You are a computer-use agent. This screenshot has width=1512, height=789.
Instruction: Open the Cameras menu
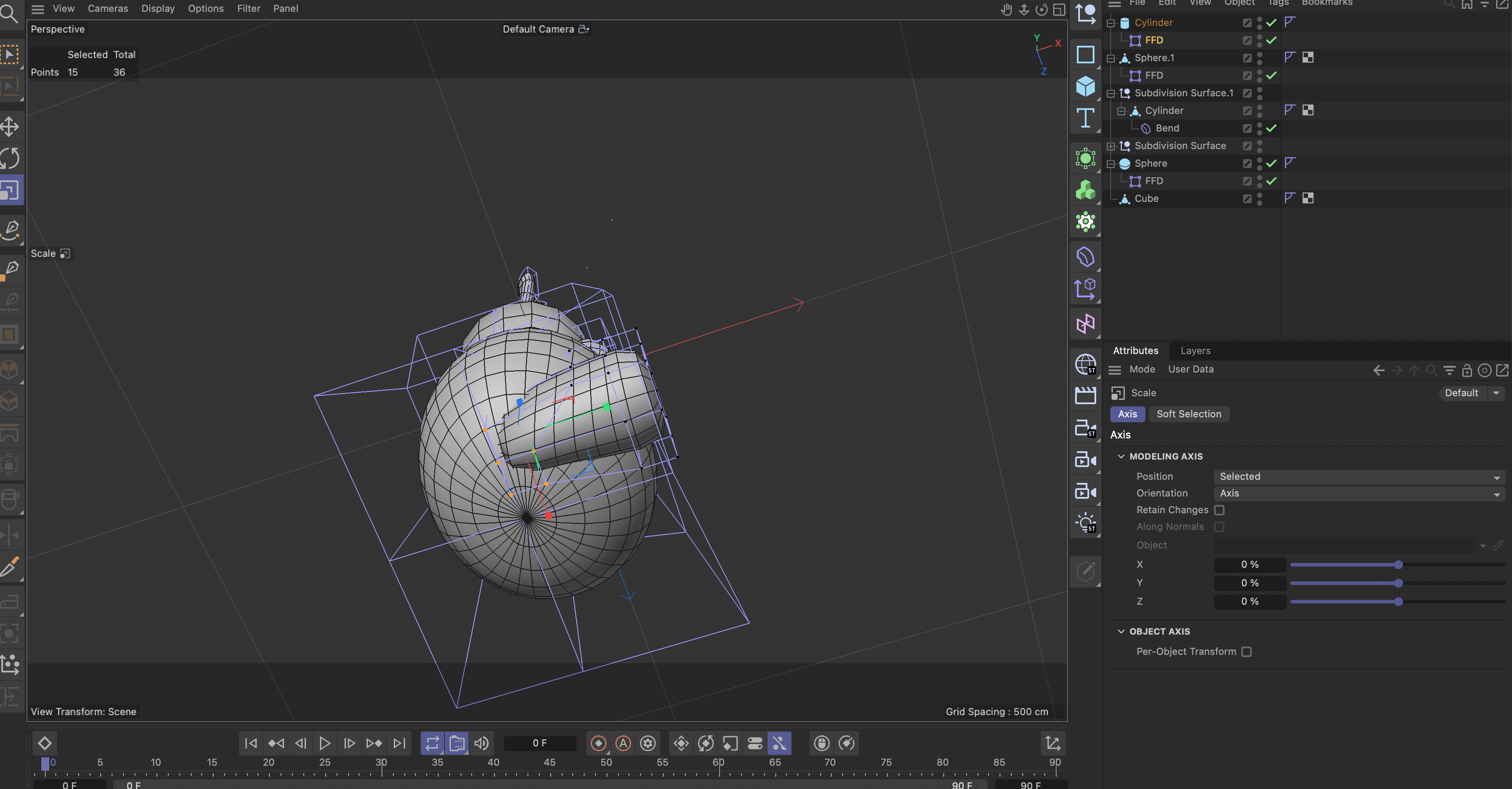pos(107,8)
